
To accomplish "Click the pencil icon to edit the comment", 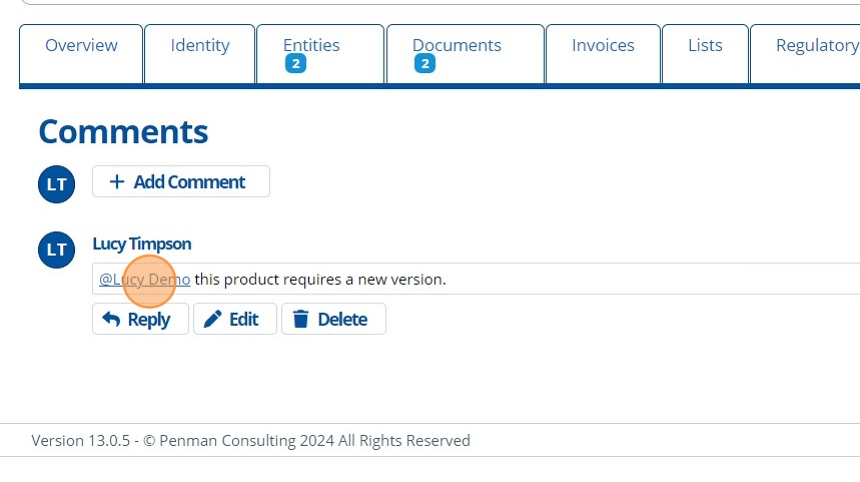I will click(x=213, y=319).
